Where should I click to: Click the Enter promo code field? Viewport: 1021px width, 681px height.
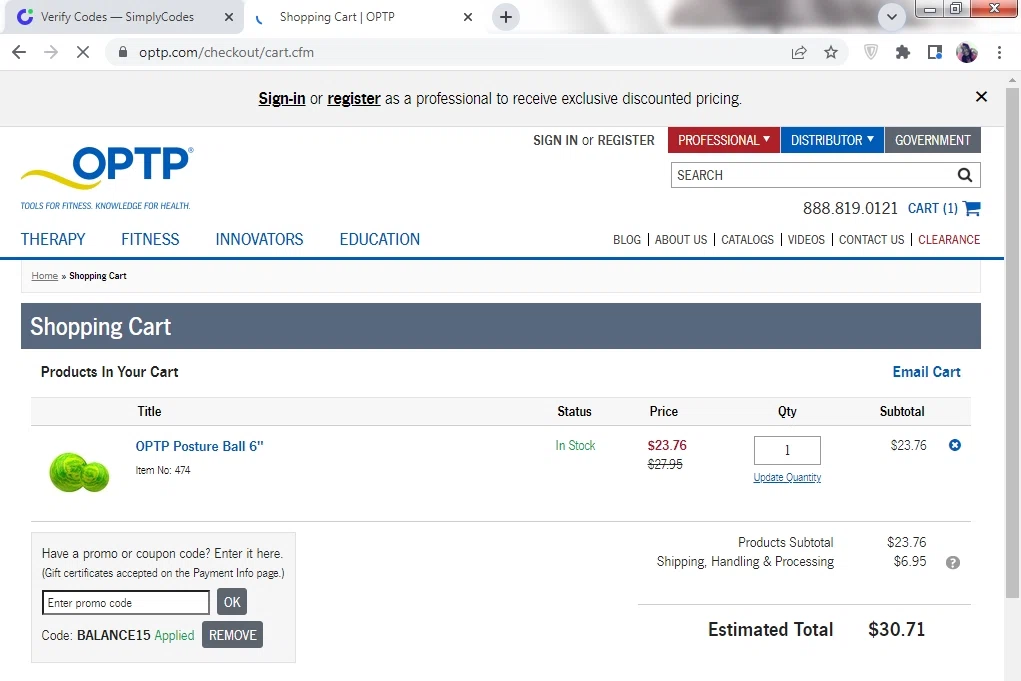(126, 603)
